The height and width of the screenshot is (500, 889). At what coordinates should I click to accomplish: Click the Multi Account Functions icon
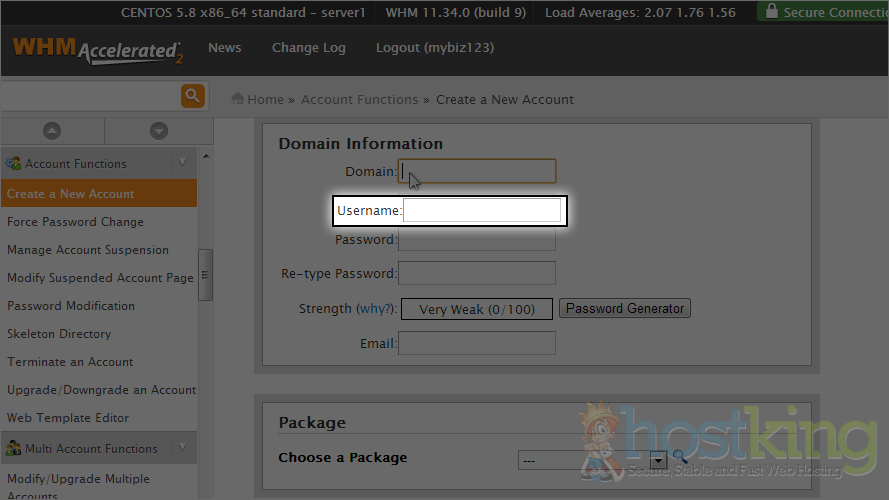(14, 448)
